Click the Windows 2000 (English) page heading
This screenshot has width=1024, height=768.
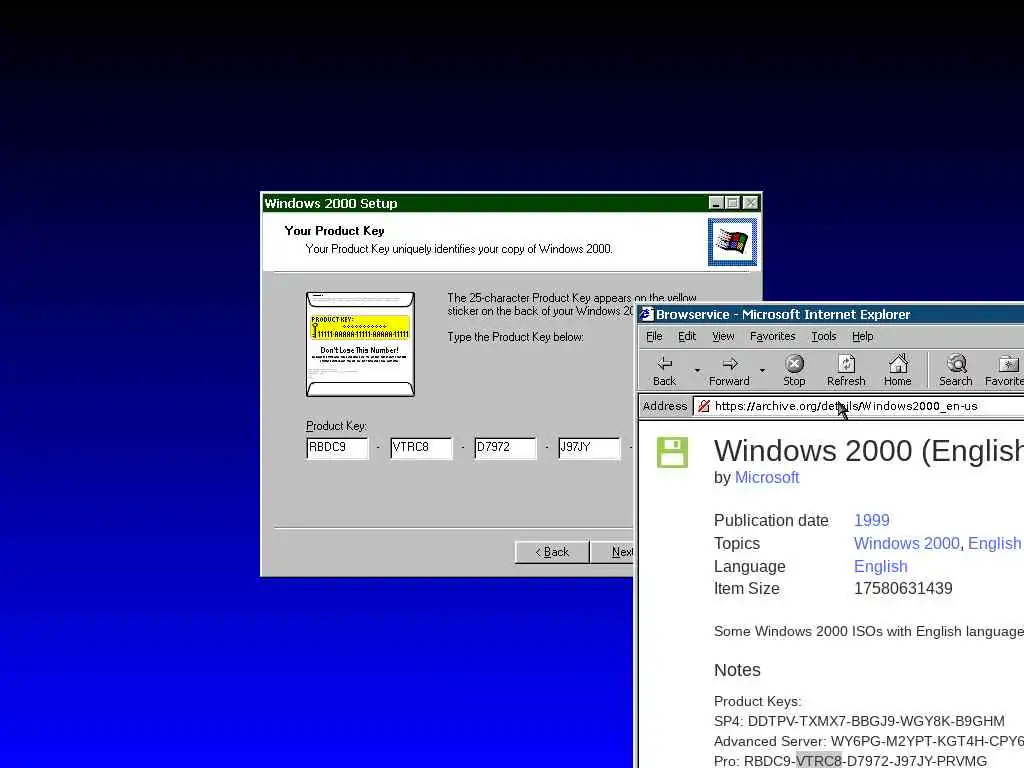tap(869, 451)
